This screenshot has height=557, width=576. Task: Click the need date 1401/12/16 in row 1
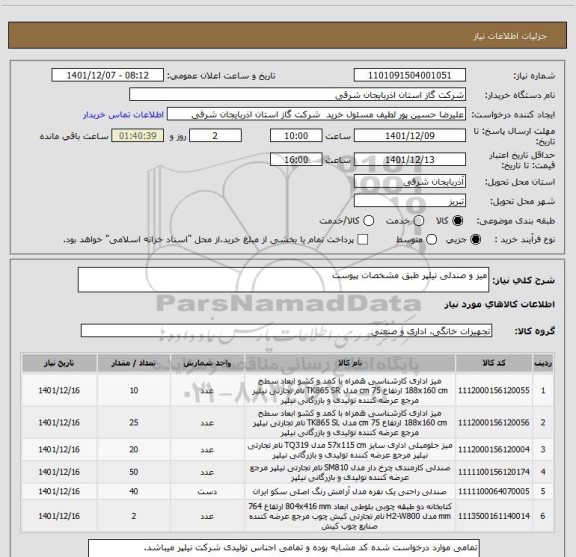(x=59, y=391)
